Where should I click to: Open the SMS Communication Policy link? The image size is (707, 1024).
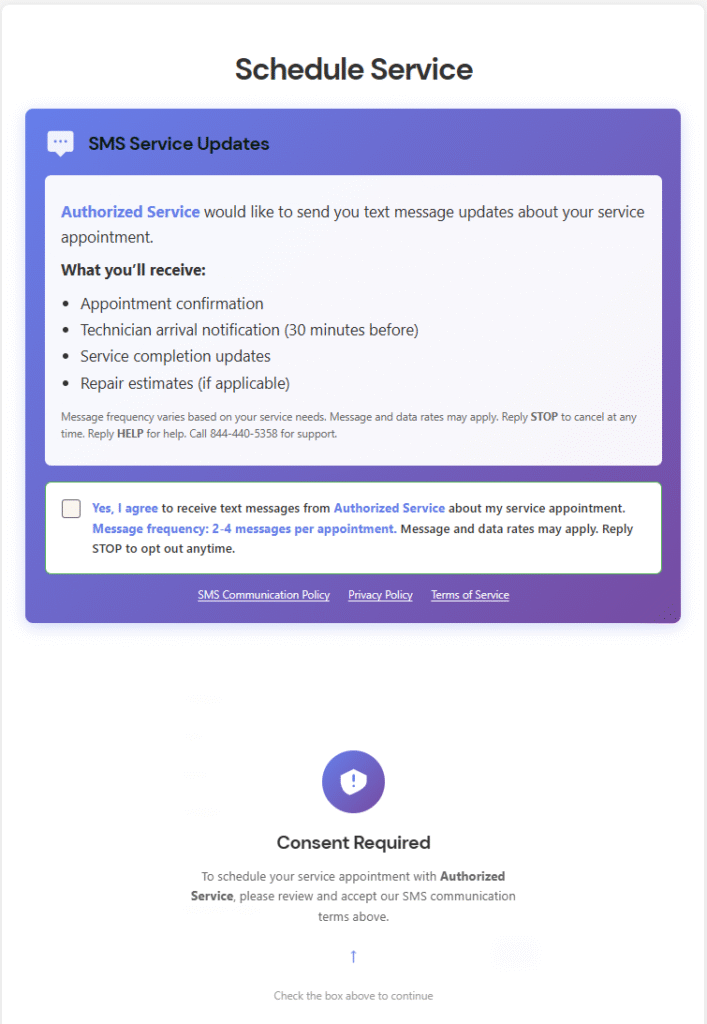pos(264,595)
